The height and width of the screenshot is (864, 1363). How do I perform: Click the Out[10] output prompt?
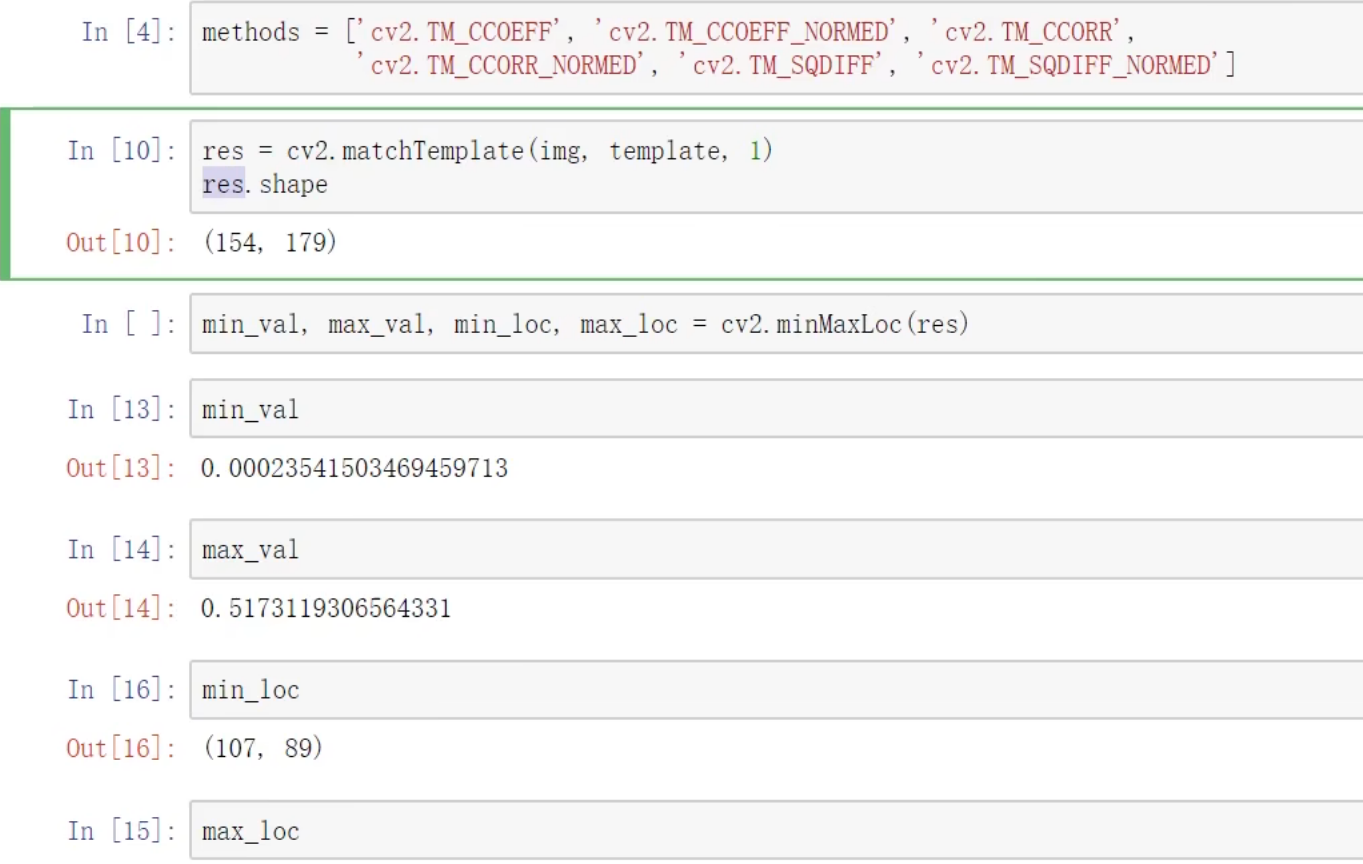[113, 242]
